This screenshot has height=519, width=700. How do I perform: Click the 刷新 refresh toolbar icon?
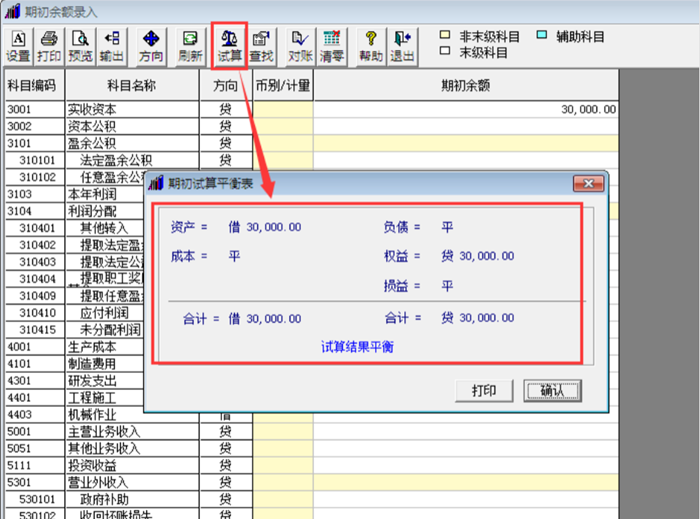(x=190, y=46)
